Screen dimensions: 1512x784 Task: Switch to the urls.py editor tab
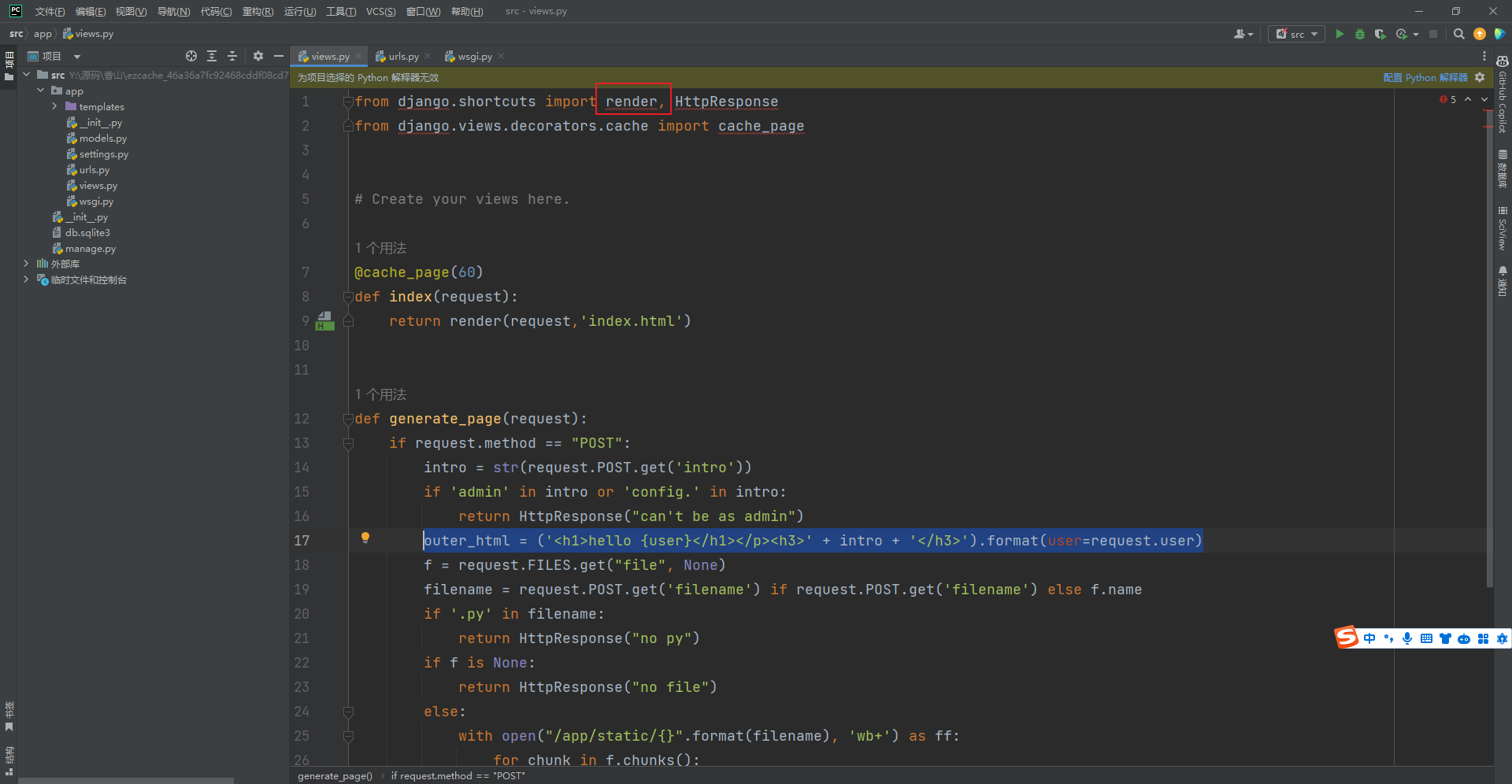403,56
